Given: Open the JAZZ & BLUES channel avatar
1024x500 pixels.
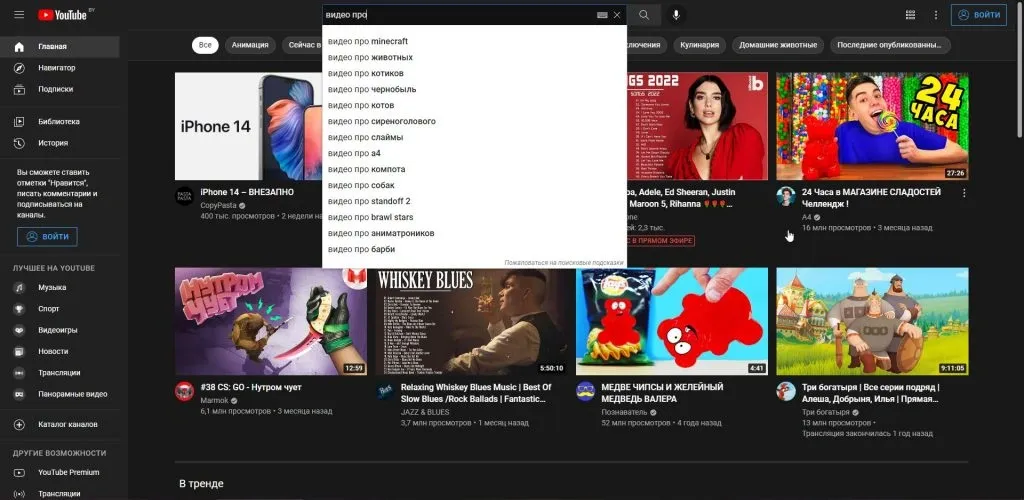Looking at the screenshot, I should click(x=385, y=392).
